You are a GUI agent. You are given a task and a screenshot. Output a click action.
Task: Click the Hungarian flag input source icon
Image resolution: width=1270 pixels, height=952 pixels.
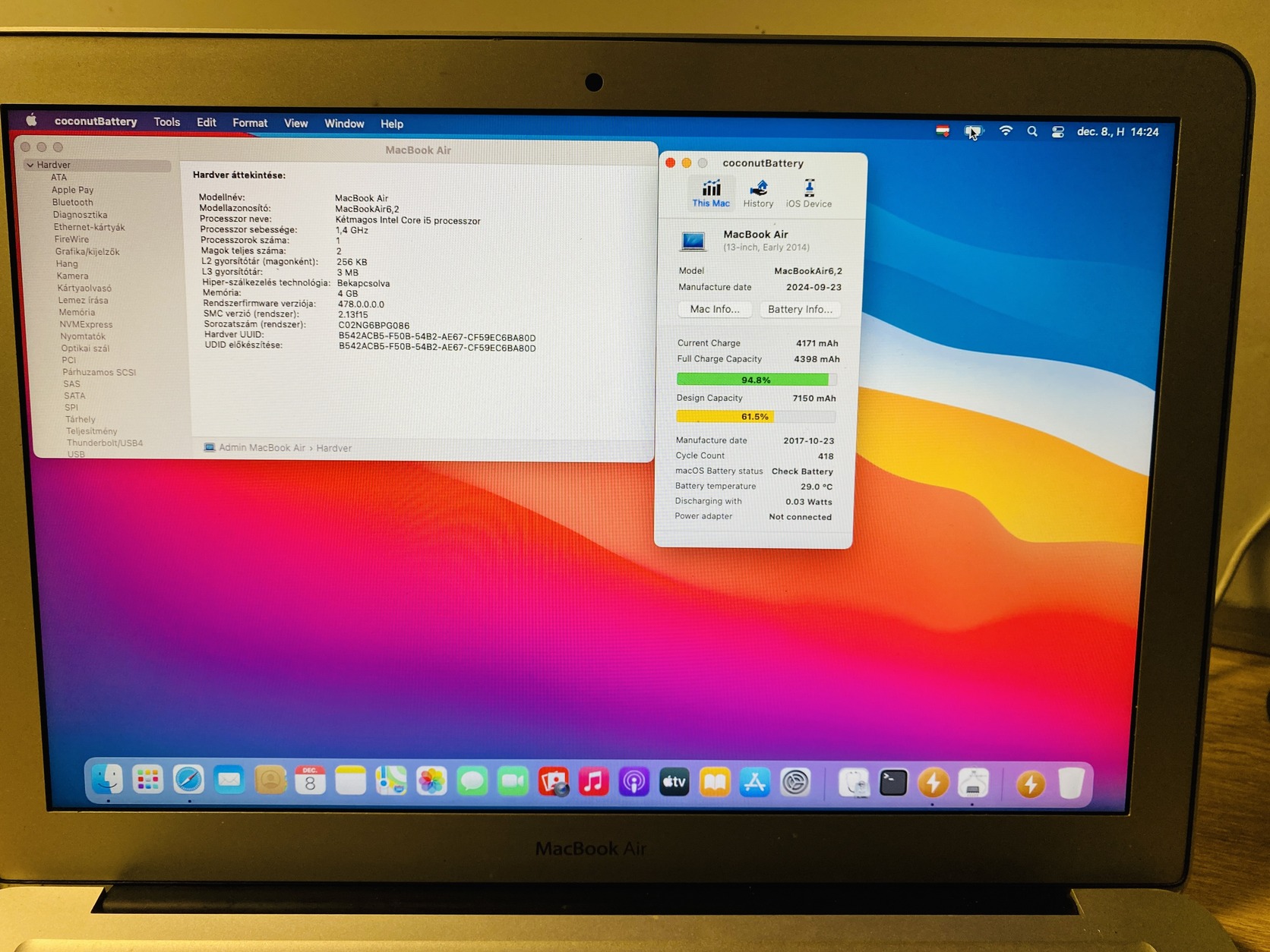coord(943,131)
